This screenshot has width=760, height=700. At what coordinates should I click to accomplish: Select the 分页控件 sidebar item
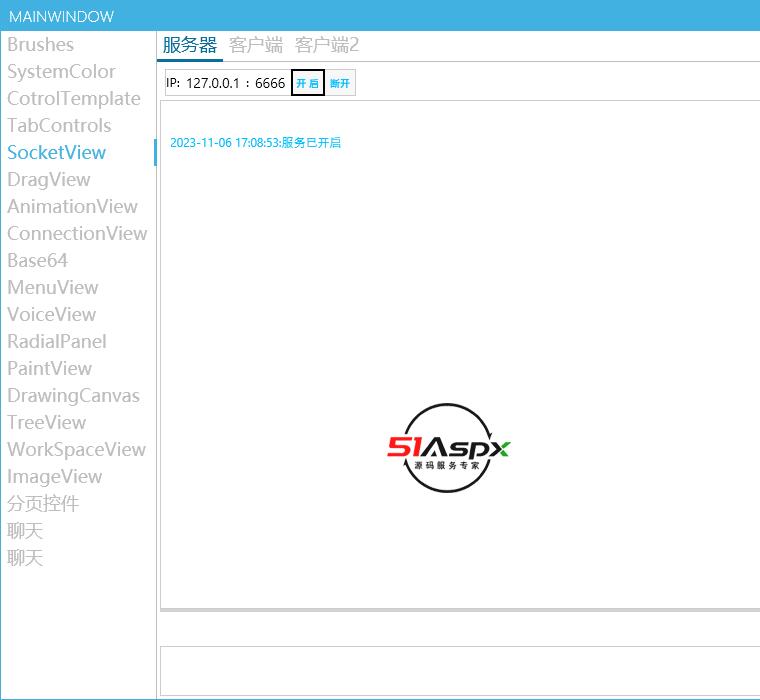[x=43, y=504]
